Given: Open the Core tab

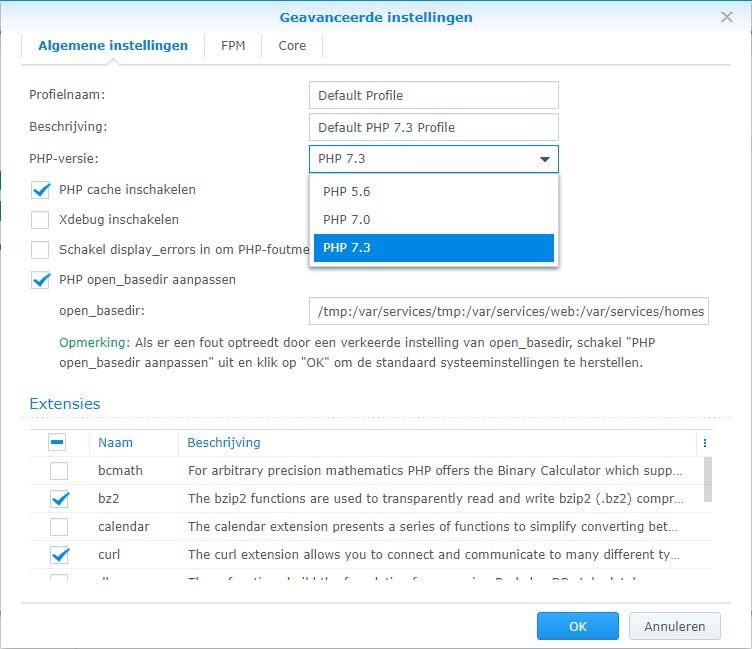Looking at the screenshot, I should coord(292,46).
